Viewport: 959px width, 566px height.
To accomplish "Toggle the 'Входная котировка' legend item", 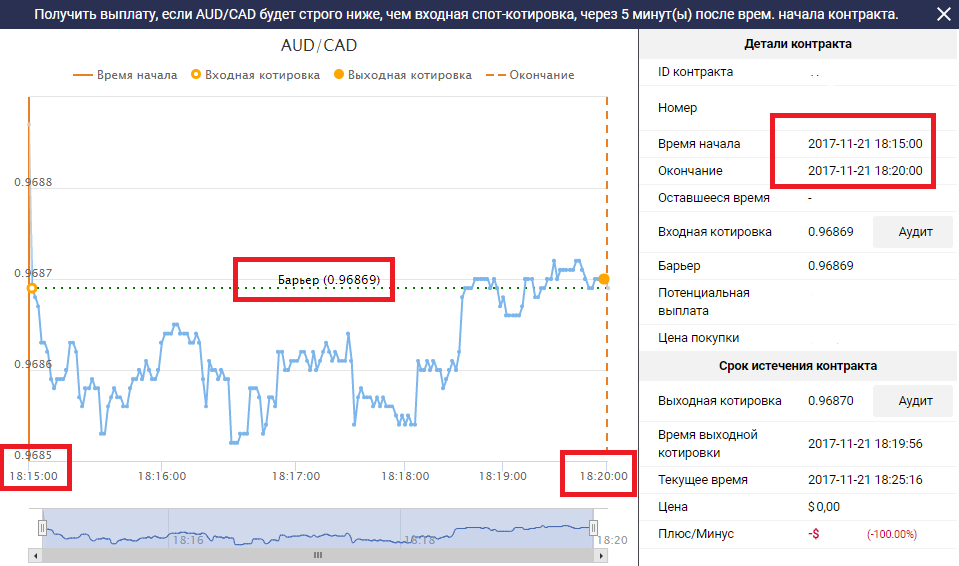I will pyautogui.click(x=255, y=75).
